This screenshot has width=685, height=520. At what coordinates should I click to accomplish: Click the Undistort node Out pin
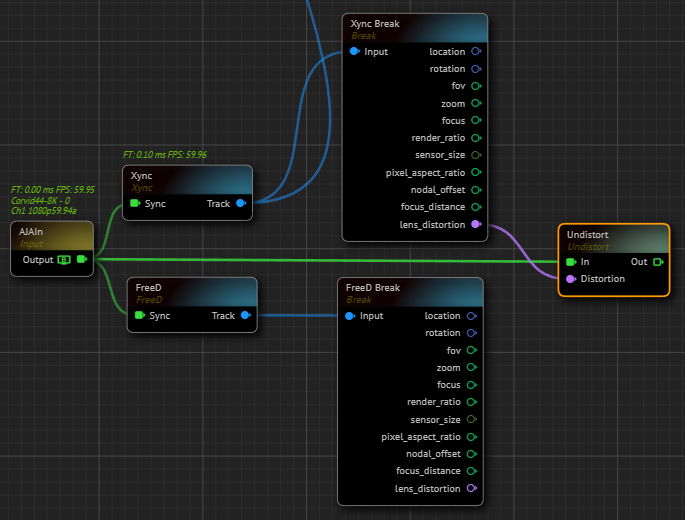point(658,262)
